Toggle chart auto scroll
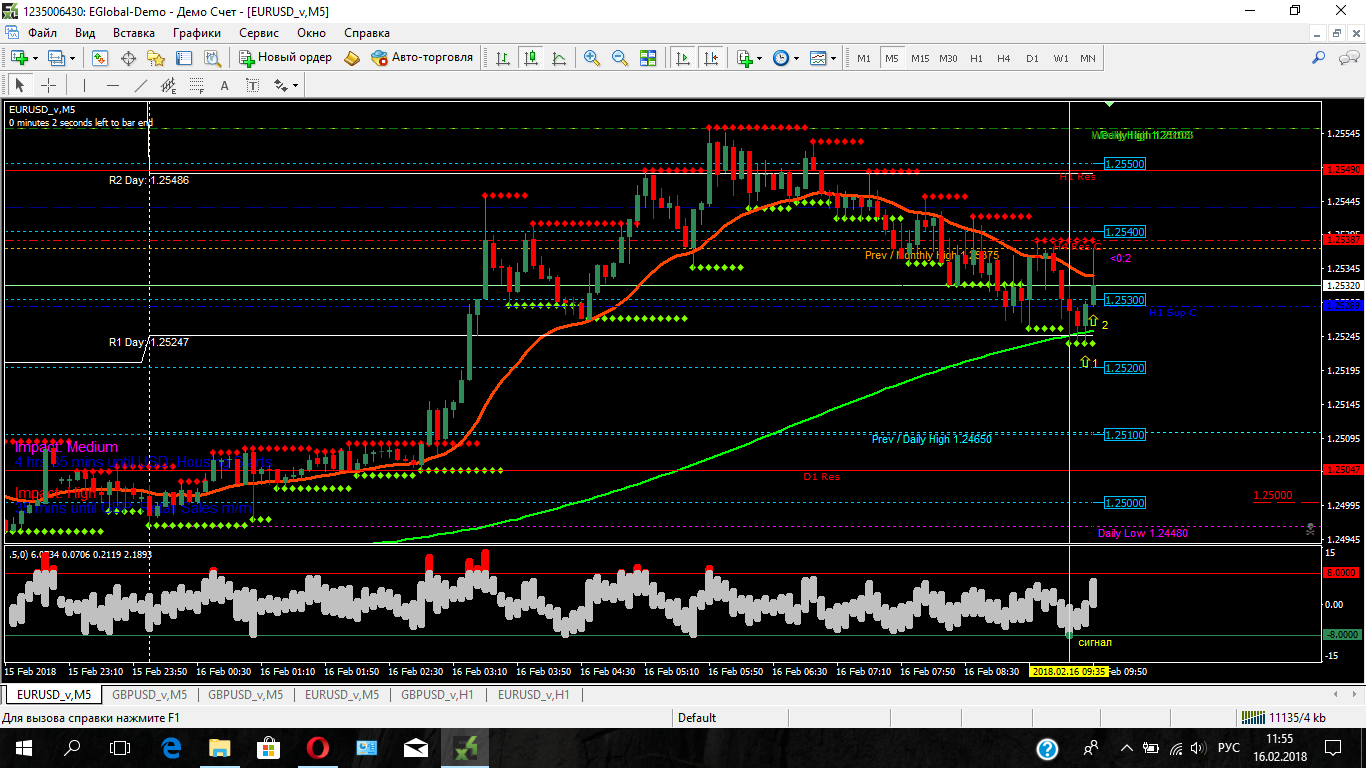The width and height of the screenshot is (1366, 768). (684, 58)
